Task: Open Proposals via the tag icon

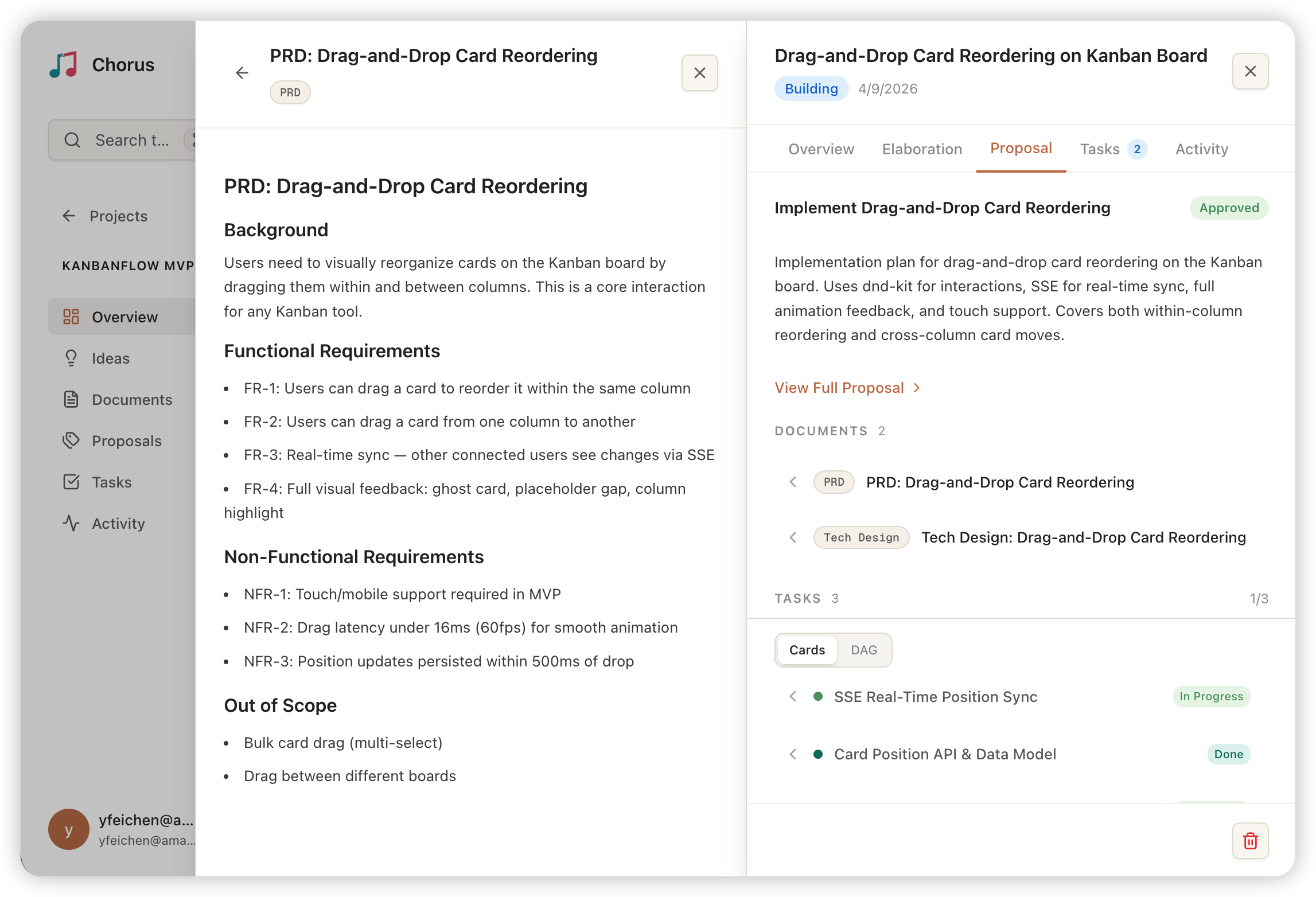Action: (71, 441)
